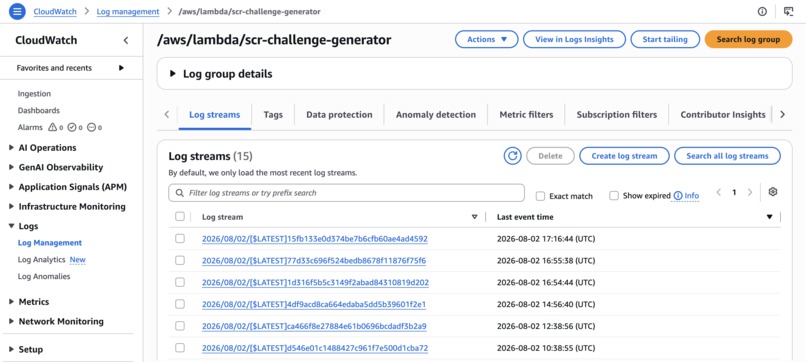Select the Log streams tab
Screen dimensions: 806x362
click(x=214, y=115)
